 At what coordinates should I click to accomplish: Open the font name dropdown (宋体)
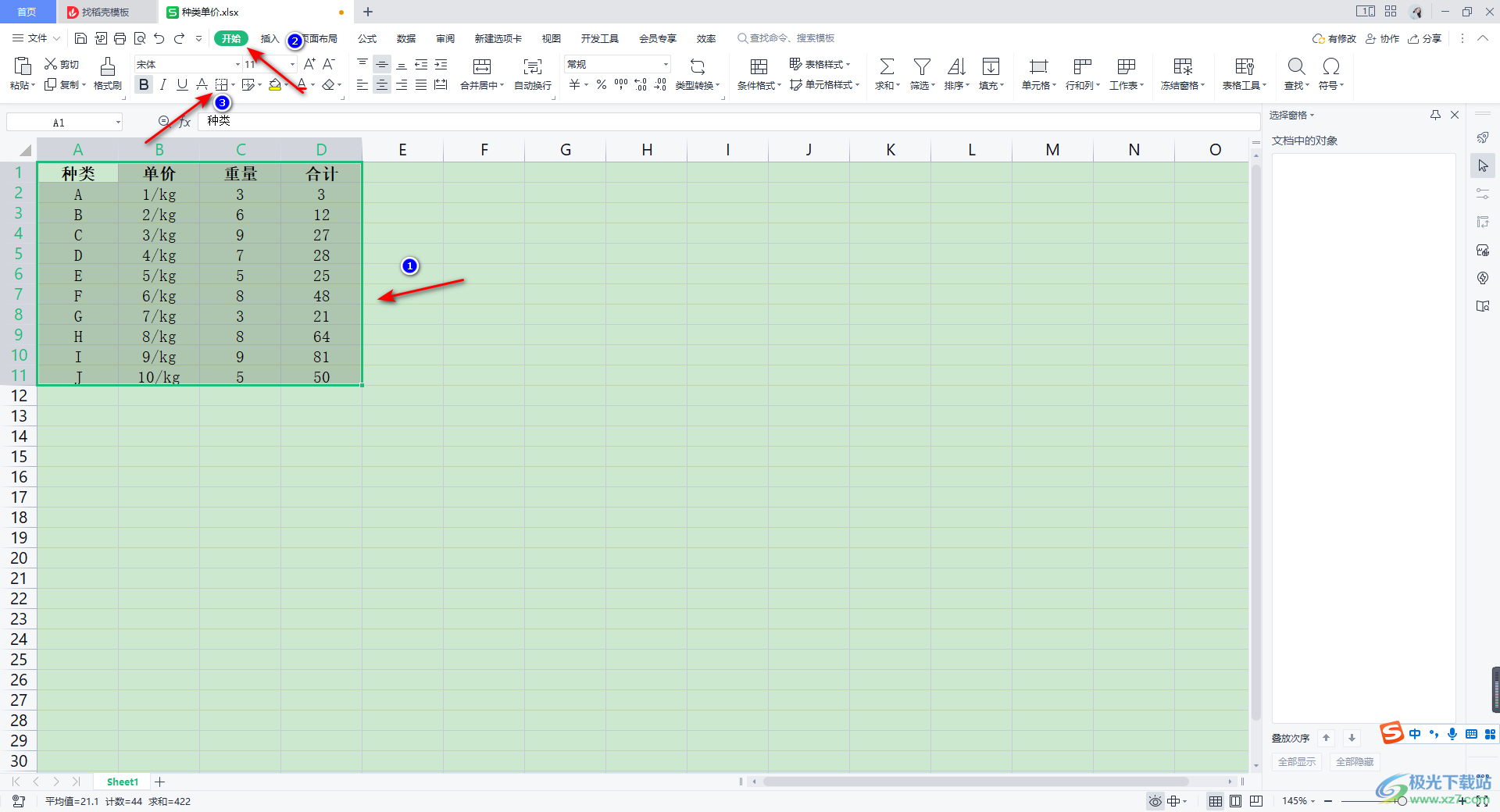click(x=237, y=64)
